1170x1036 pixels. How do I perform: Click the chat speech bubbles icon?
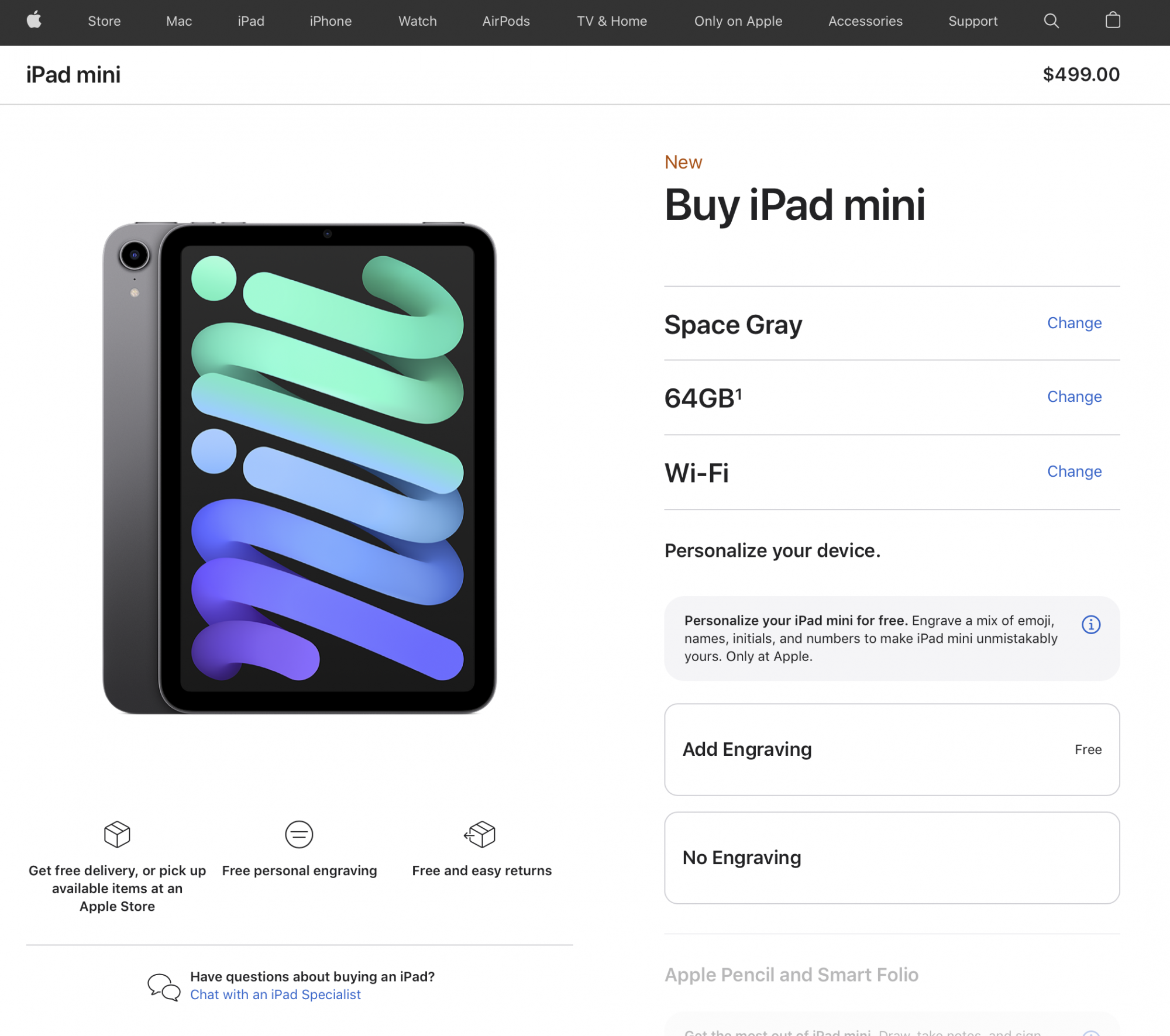tap(164, 987)
